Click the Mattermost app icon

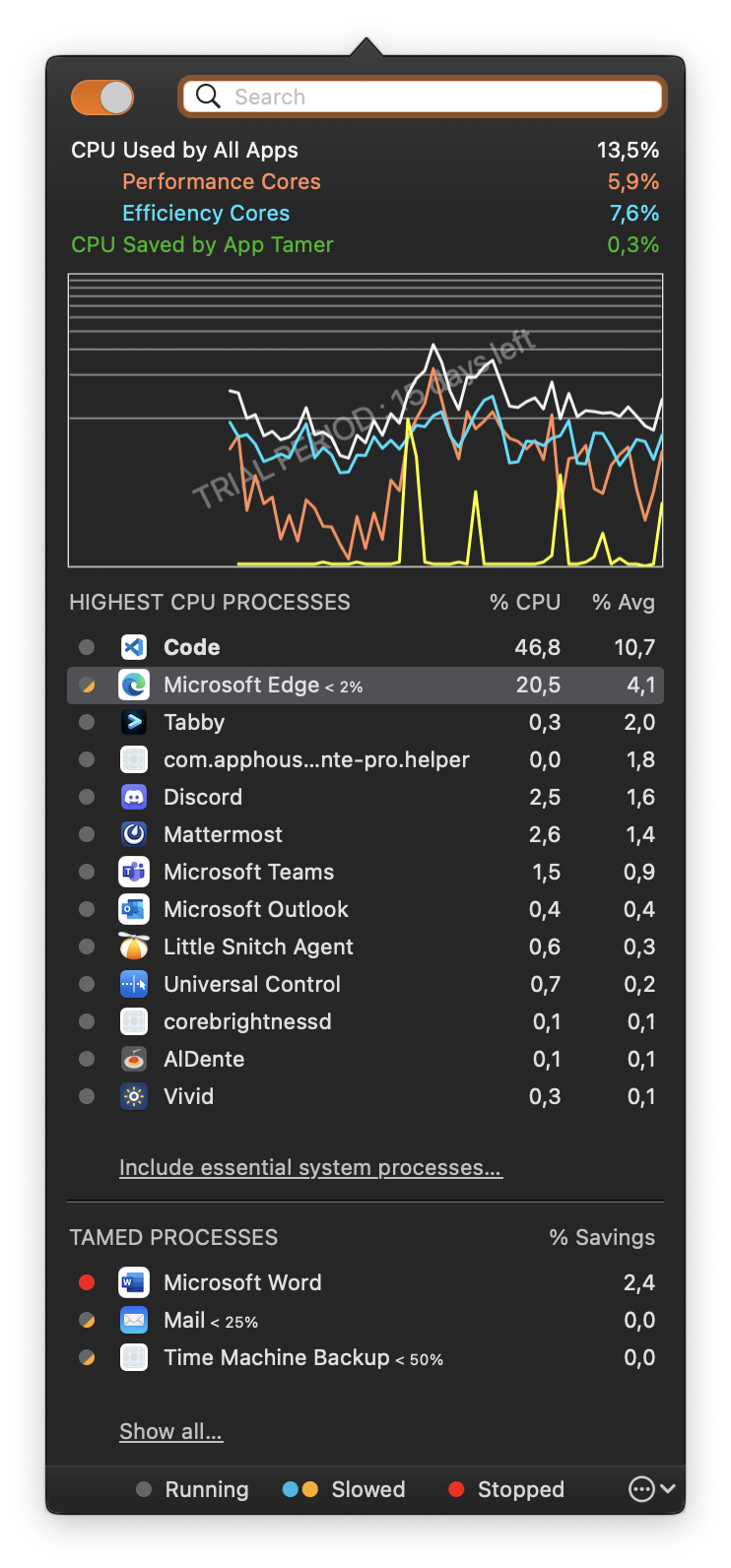134,834
